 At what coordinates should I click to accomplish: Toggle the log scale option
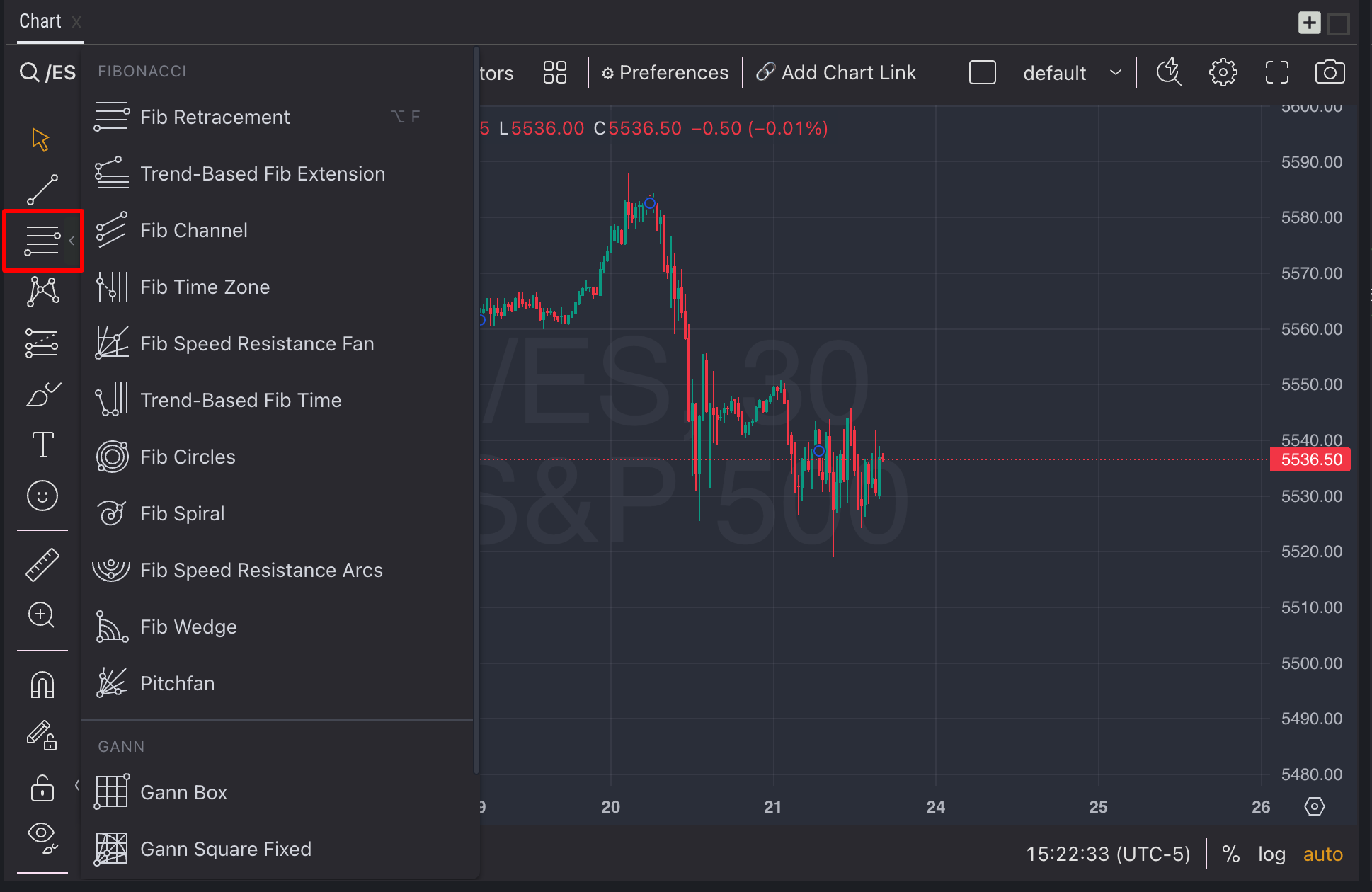pyautogui.click(x=1271, y=854)
